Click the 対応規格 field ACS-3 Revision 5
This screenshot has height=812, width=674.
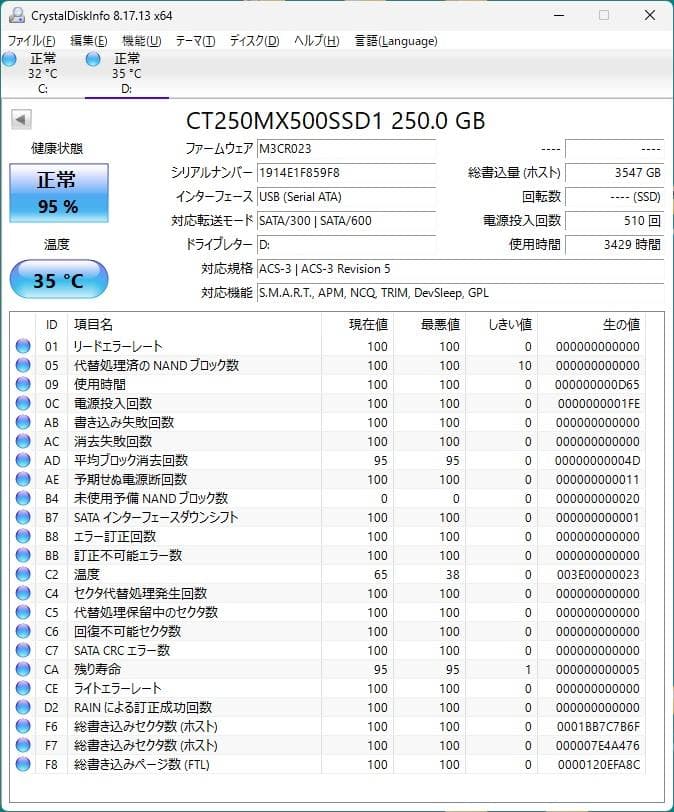(460, 269)
